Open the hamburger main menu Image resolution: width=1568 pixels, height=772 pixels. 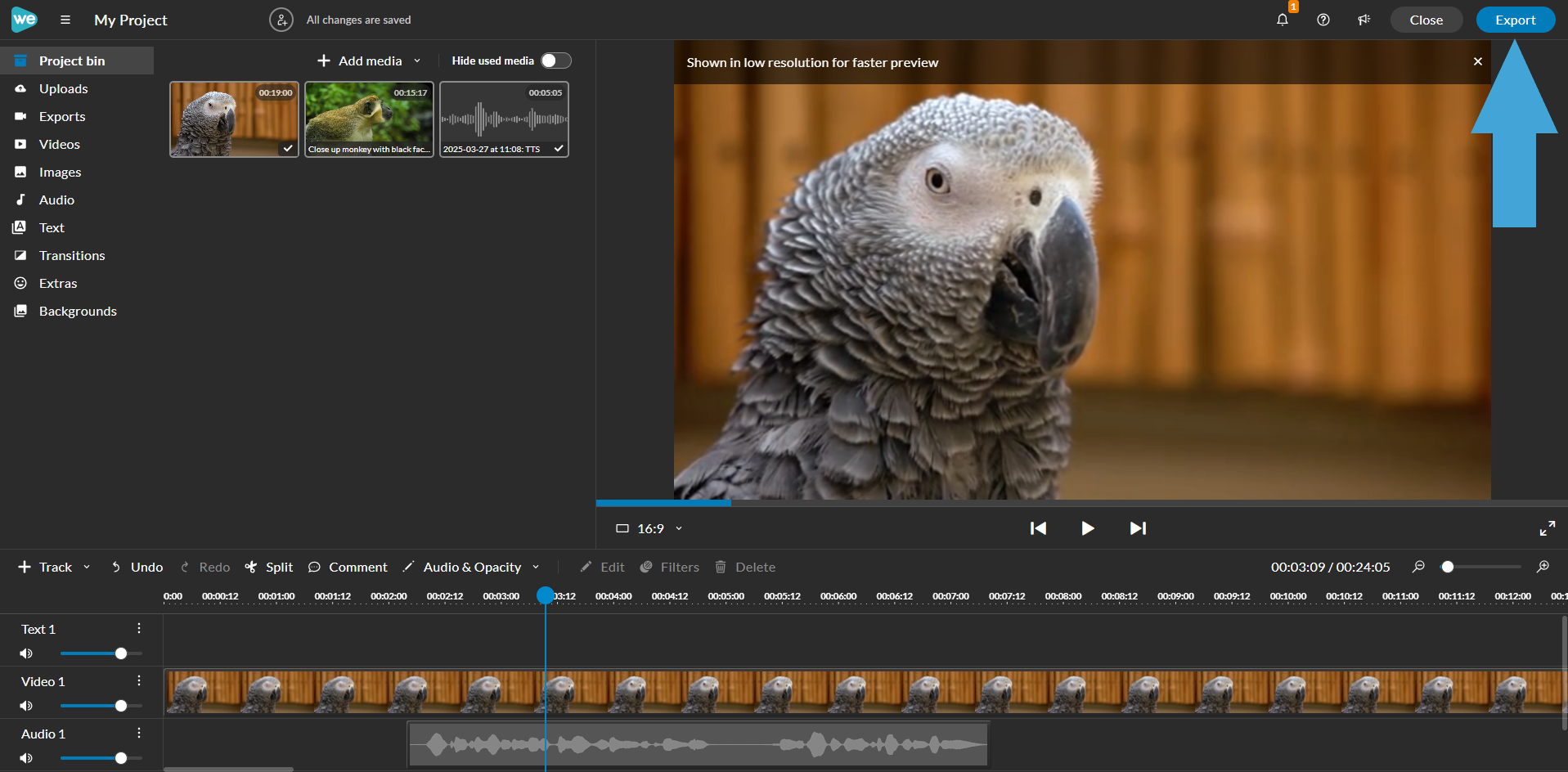[x=65, y=20]
